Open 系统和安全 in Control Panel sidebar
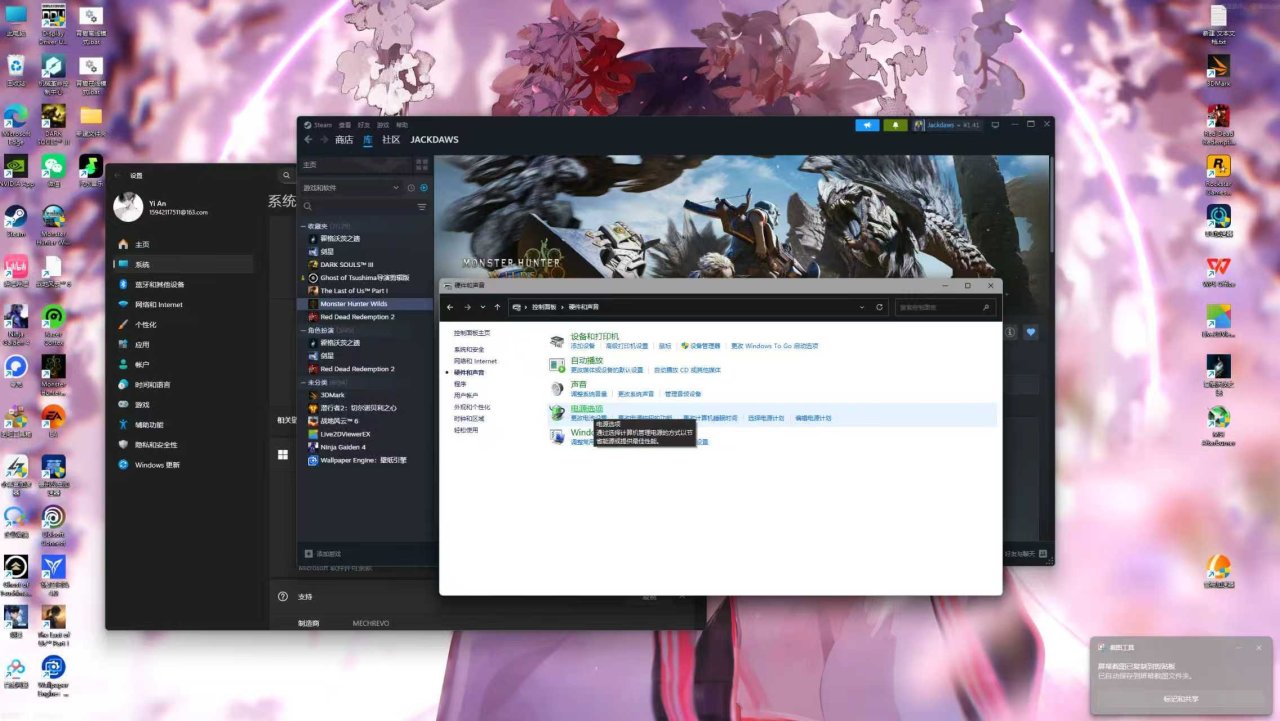The image size is (1280, 721). point(469,350)
